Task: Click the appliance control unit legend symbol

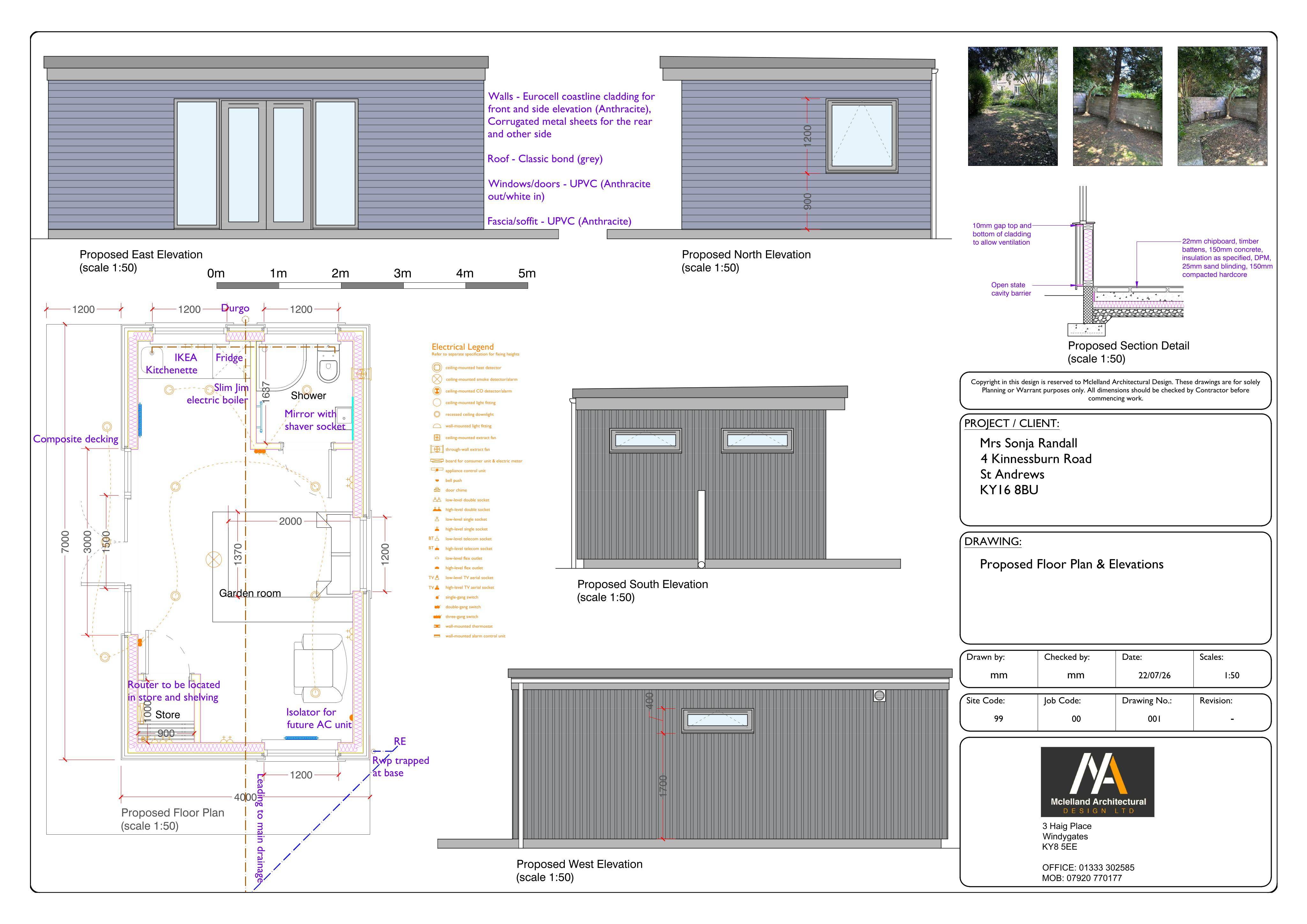Action: click(437, 470)
